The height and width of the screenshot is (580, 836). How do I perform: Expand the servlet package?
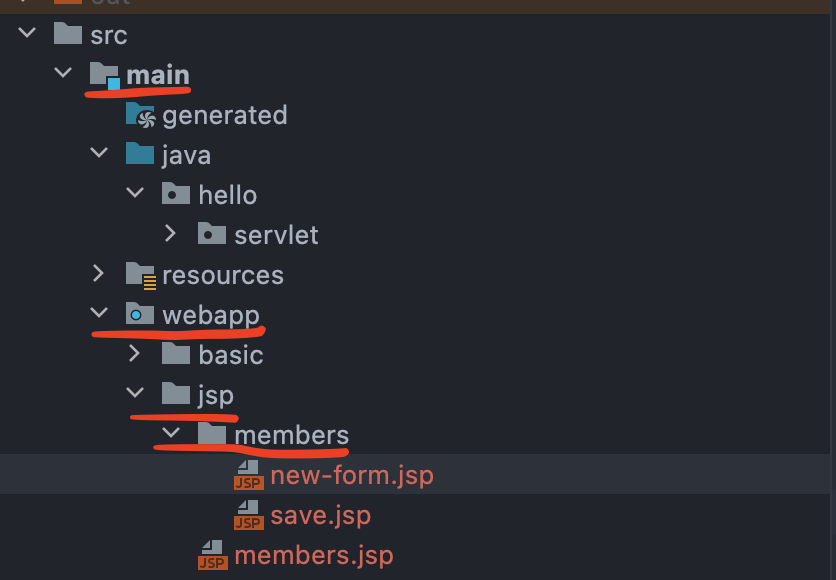pyautogui.click(x=171, y=234)
